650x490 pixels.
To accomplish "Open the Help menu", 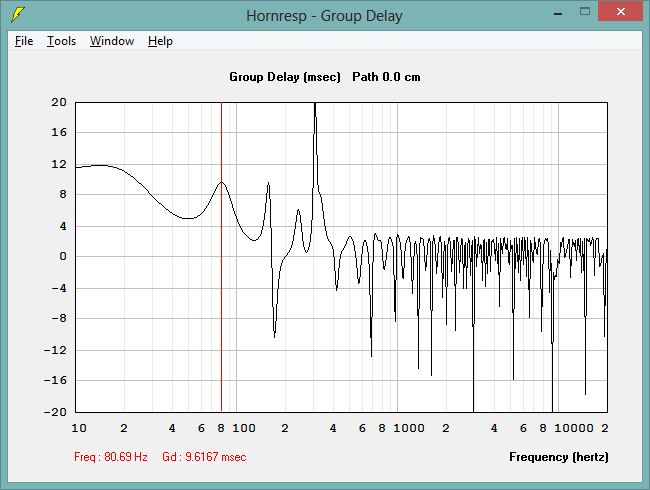I will coord(160,41).
